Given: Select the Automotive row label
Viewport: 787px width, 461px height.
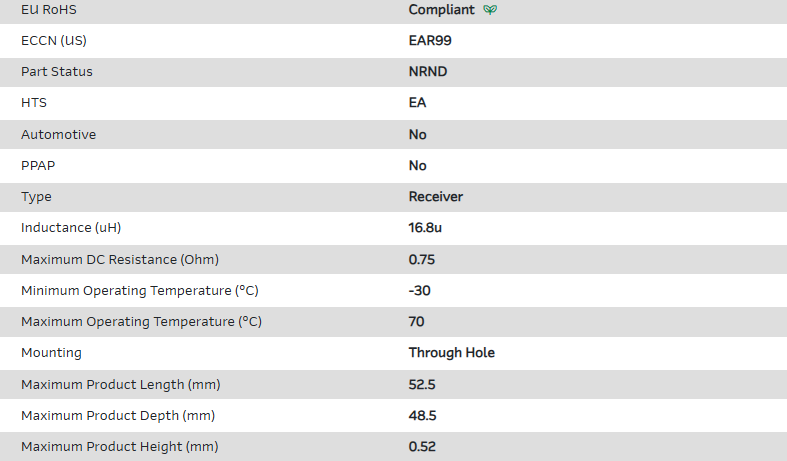Looking at the screenshot, I should [59, 134].
